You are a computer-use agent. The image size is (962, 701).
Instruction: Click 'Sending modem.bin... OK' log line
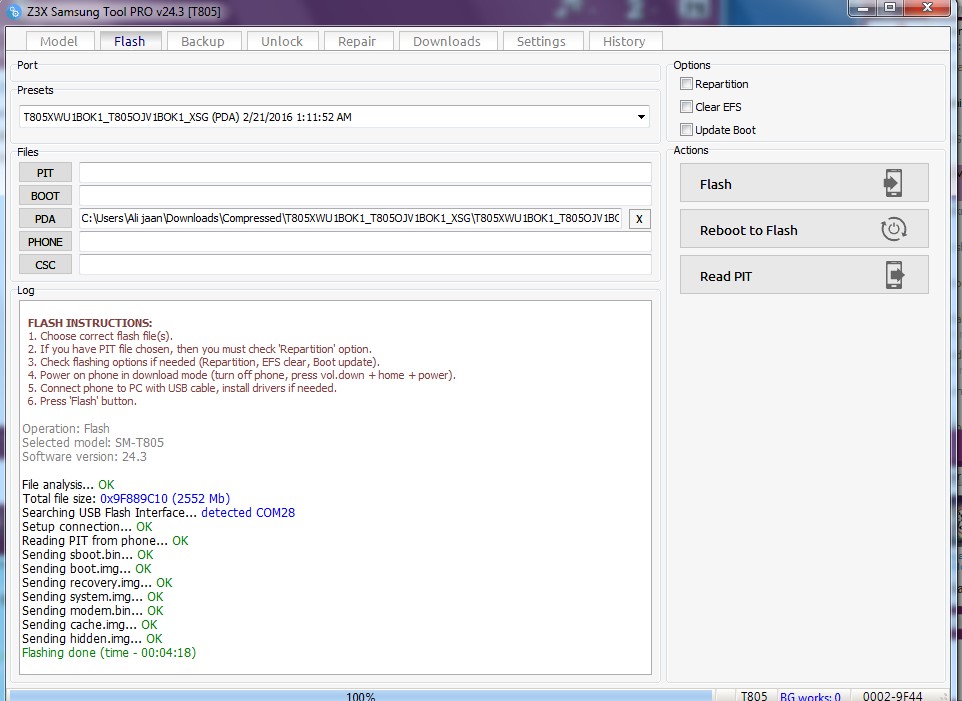(93, 610)
